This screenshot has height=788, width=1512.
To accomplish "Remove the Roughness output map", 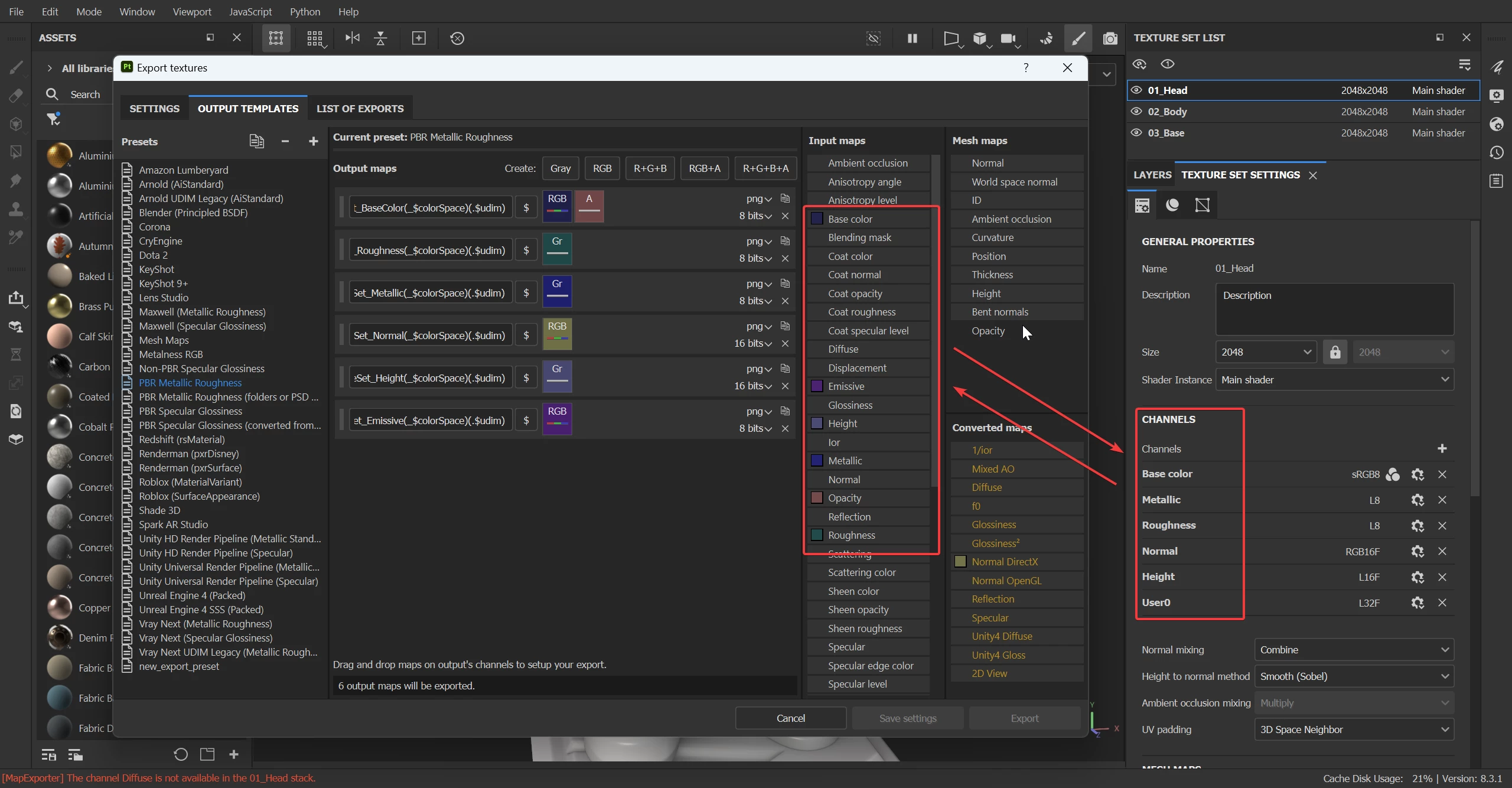I will coord(785,258).
